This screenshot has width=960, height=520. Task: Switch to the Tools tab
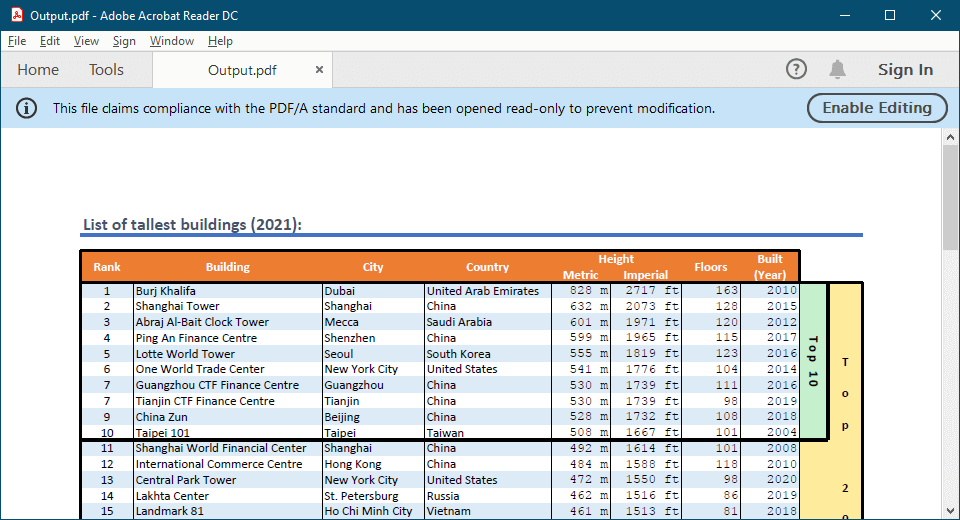[x=106, y=70]
